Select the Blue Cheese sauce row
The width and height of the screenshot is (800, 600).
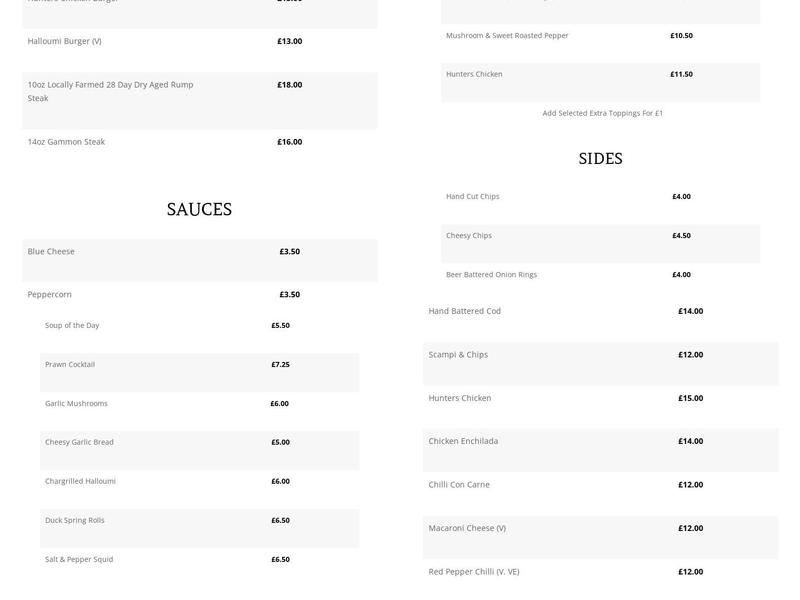point(51,251)
